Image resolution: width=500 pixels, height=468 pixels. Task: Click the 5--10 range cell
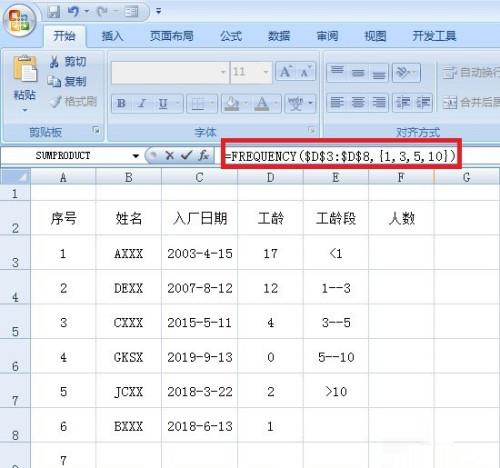[x=336, y=357]
